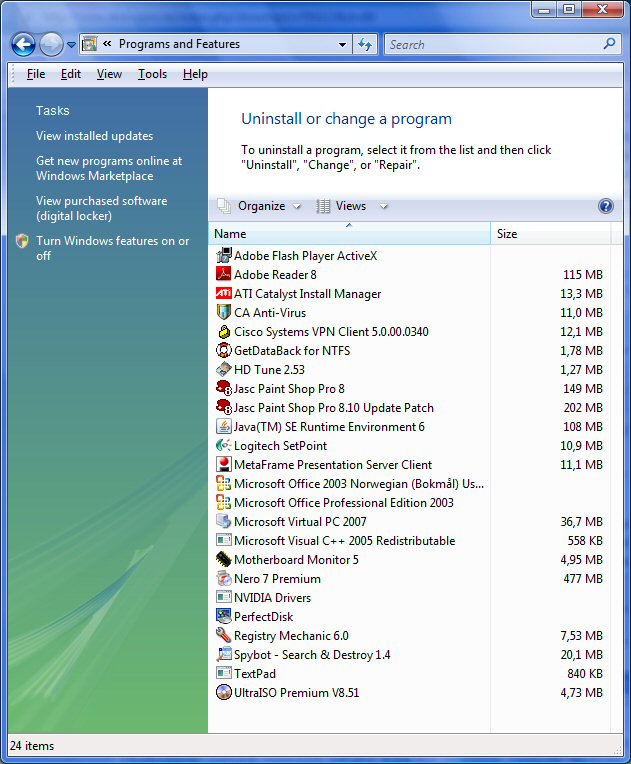Select the Logitech SetPoint entry name

[x=281, y=446]
